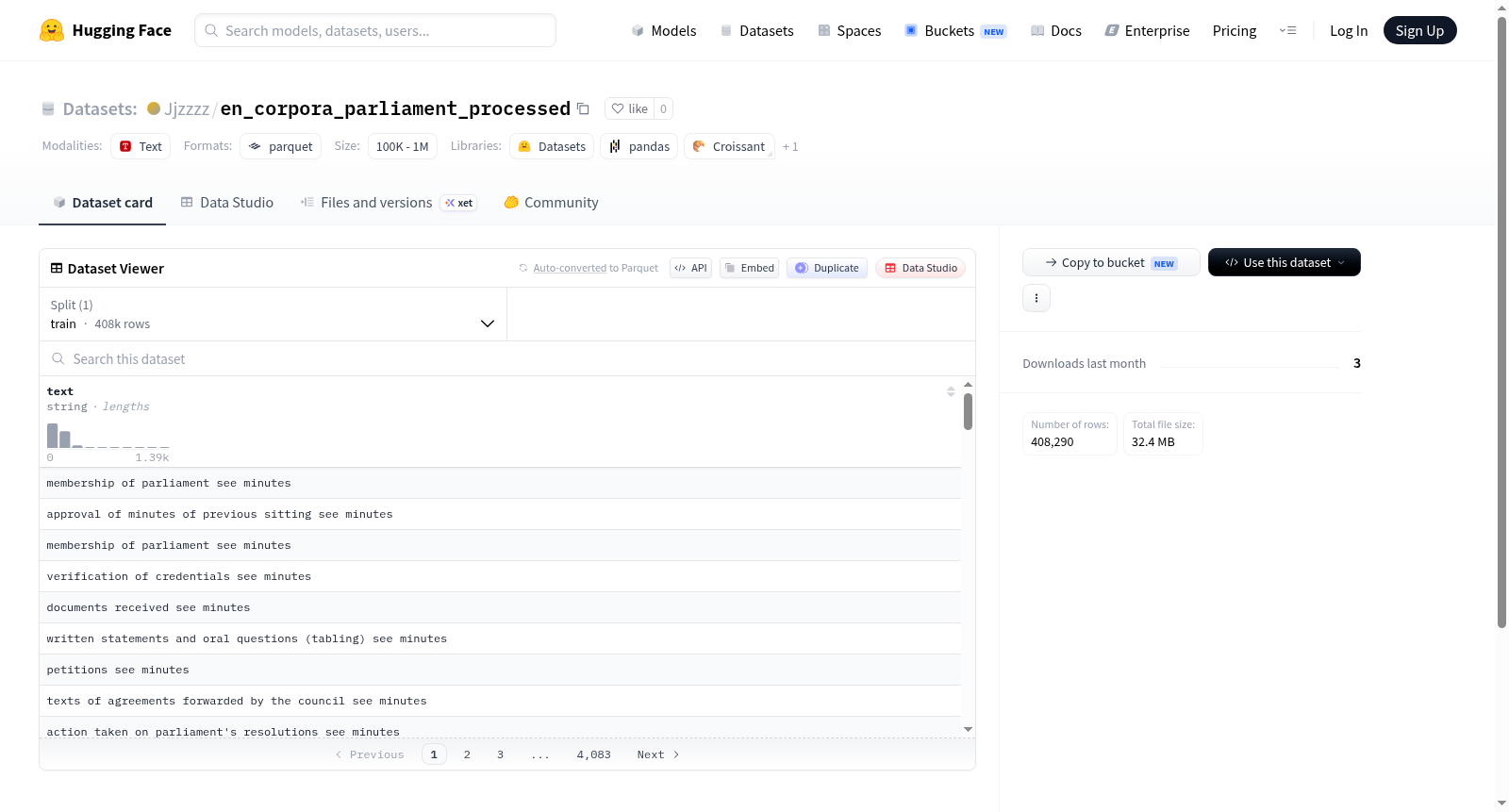Image resolution: width=1509 pixels, height=812 pixels.
Task: Open Data Studio from the viewer header
Action: pos(920,268)
